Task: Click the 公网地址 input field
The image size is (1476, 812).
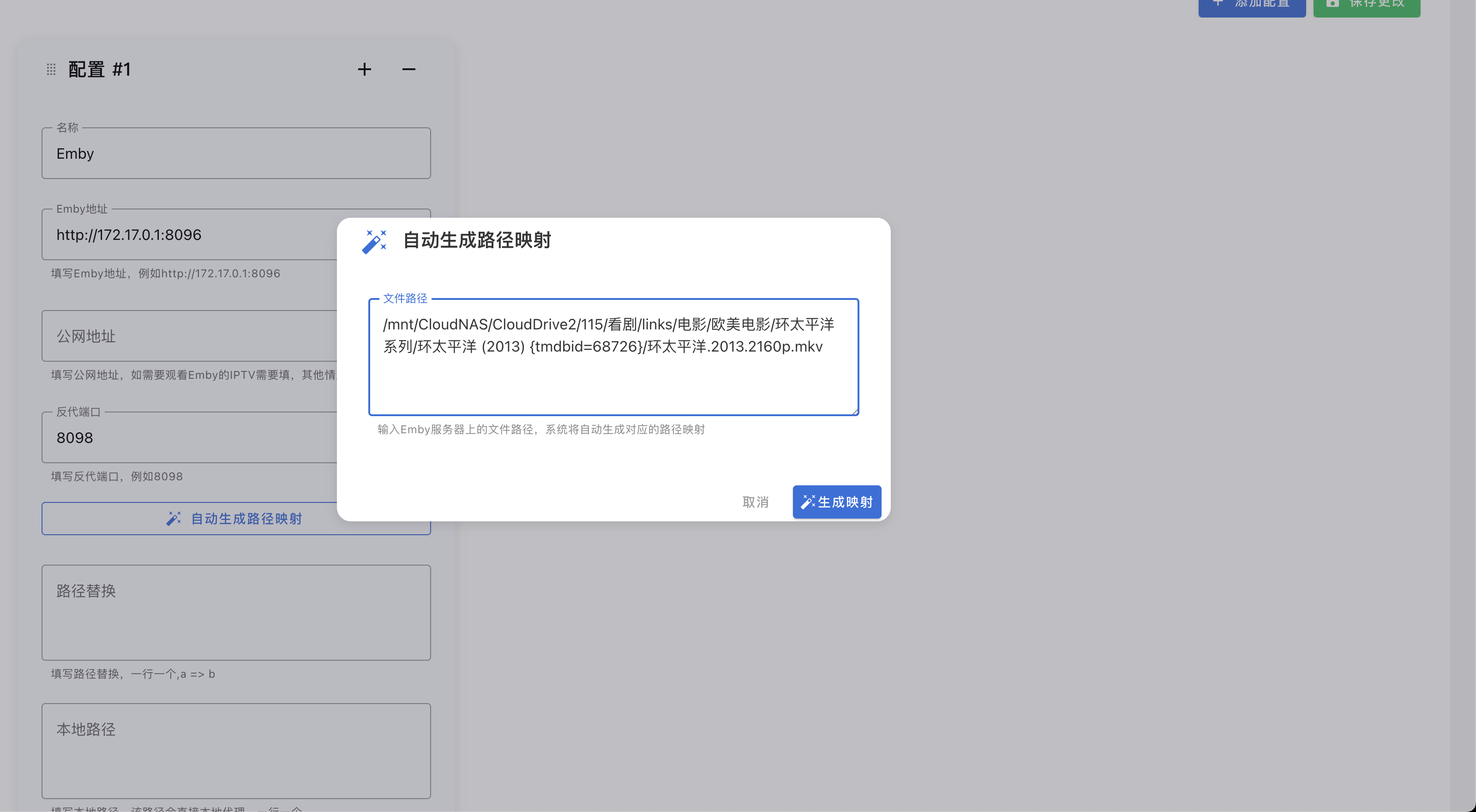Action: coord(189,336)
